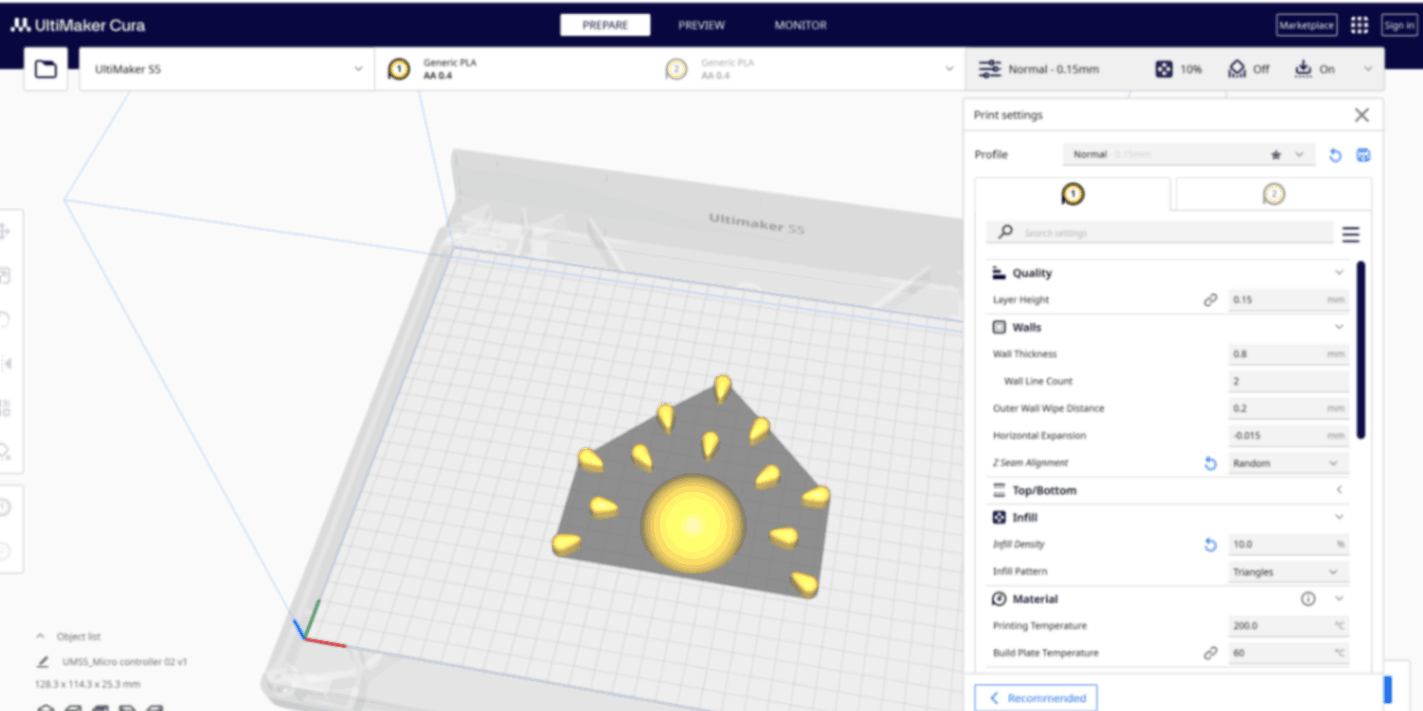The width and height of the screenshot is (1423, 711).
Task: Collapse the Material settings category
Action: pyautogui.click(x=1339, y=599)
